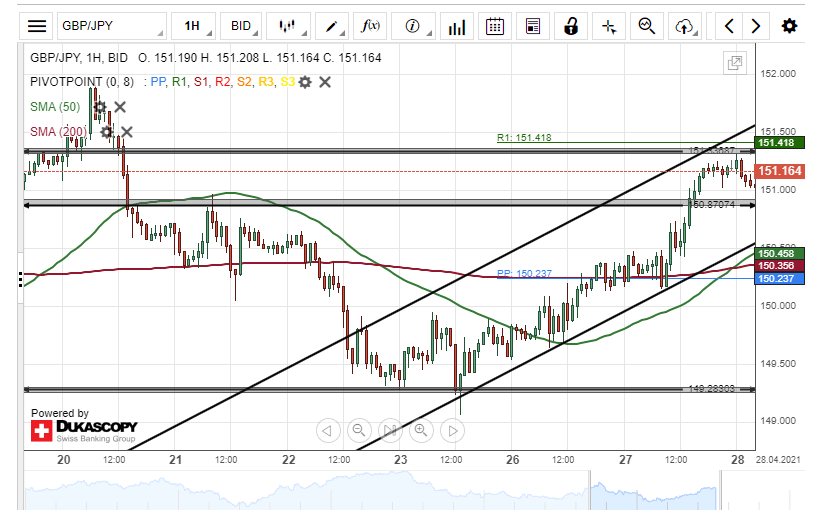
Task: Open the GBP/JPY instrument dropdown
Action: point(110,26)
